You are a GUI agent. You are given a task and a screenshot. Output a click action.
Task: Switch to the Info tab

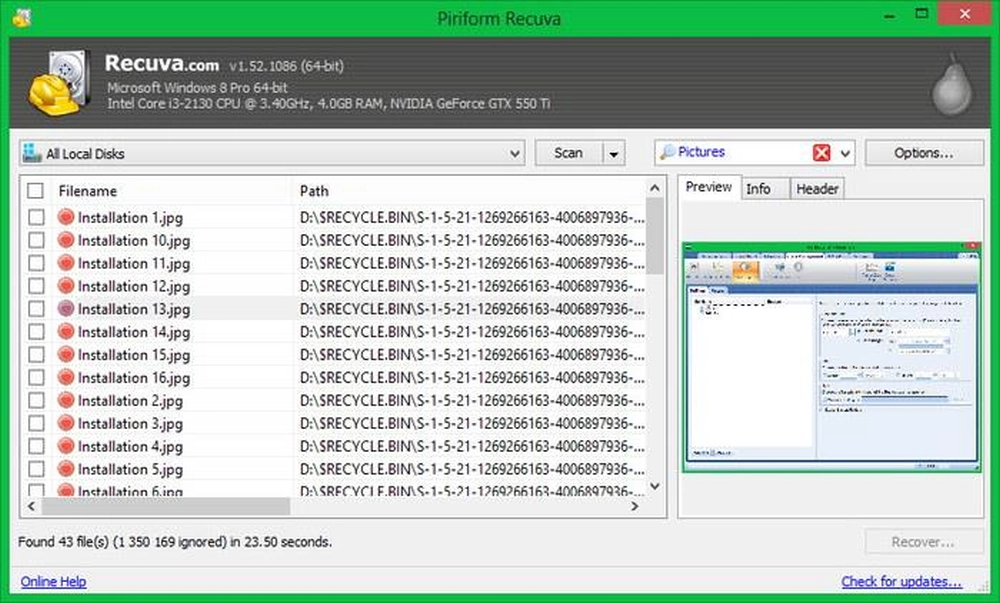[758, 188]
